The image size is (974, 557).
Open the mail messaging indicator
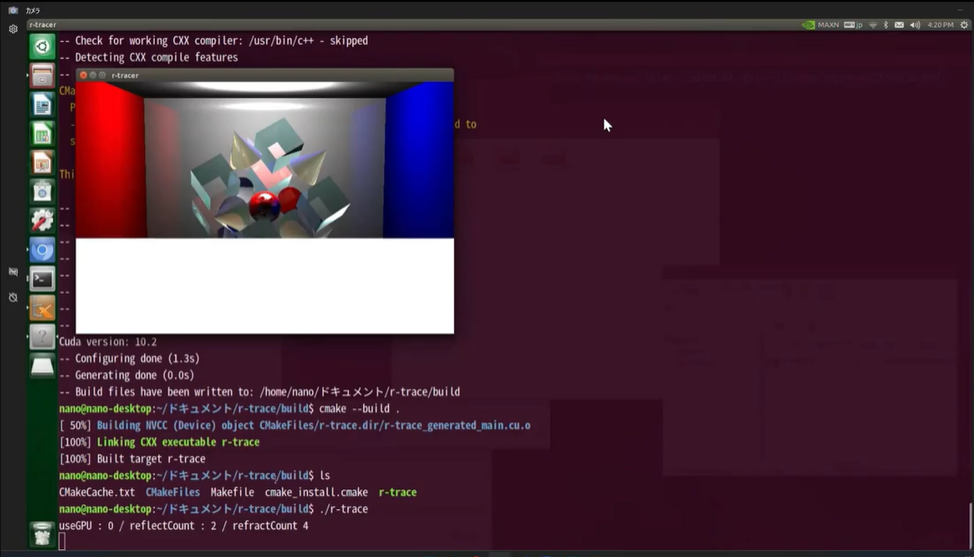[x=899, y=25]
